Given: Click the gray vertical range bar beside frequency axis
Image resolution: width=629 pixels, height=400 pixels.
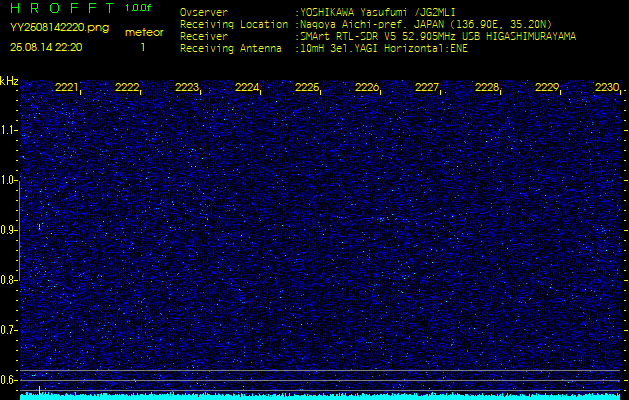Looking at the screenshot, I should pyautogui.click(x=20, y=230).
